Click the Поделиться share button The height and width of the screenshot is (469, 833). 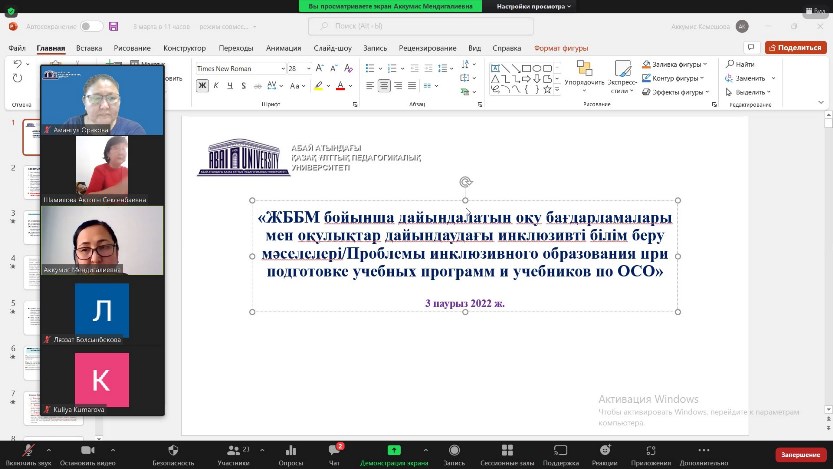tap(795, 48)
